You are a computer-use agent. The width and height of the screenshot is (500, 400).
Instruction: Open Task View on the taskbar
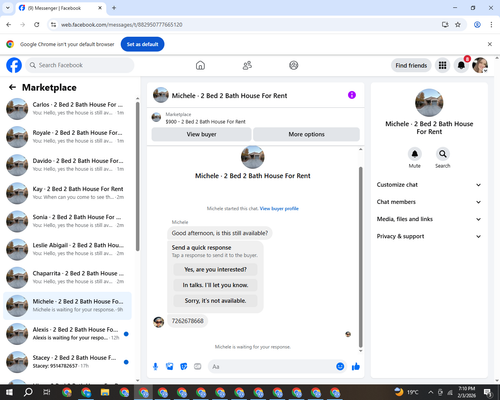[x=47, y=392]
